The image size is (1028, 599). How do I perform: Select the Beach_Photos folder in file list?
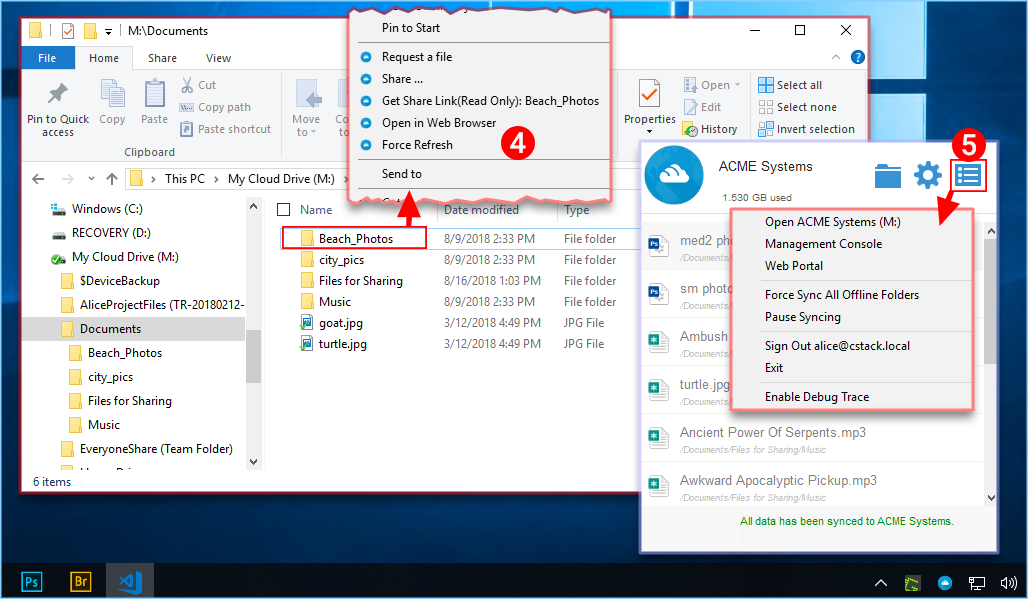355,239
